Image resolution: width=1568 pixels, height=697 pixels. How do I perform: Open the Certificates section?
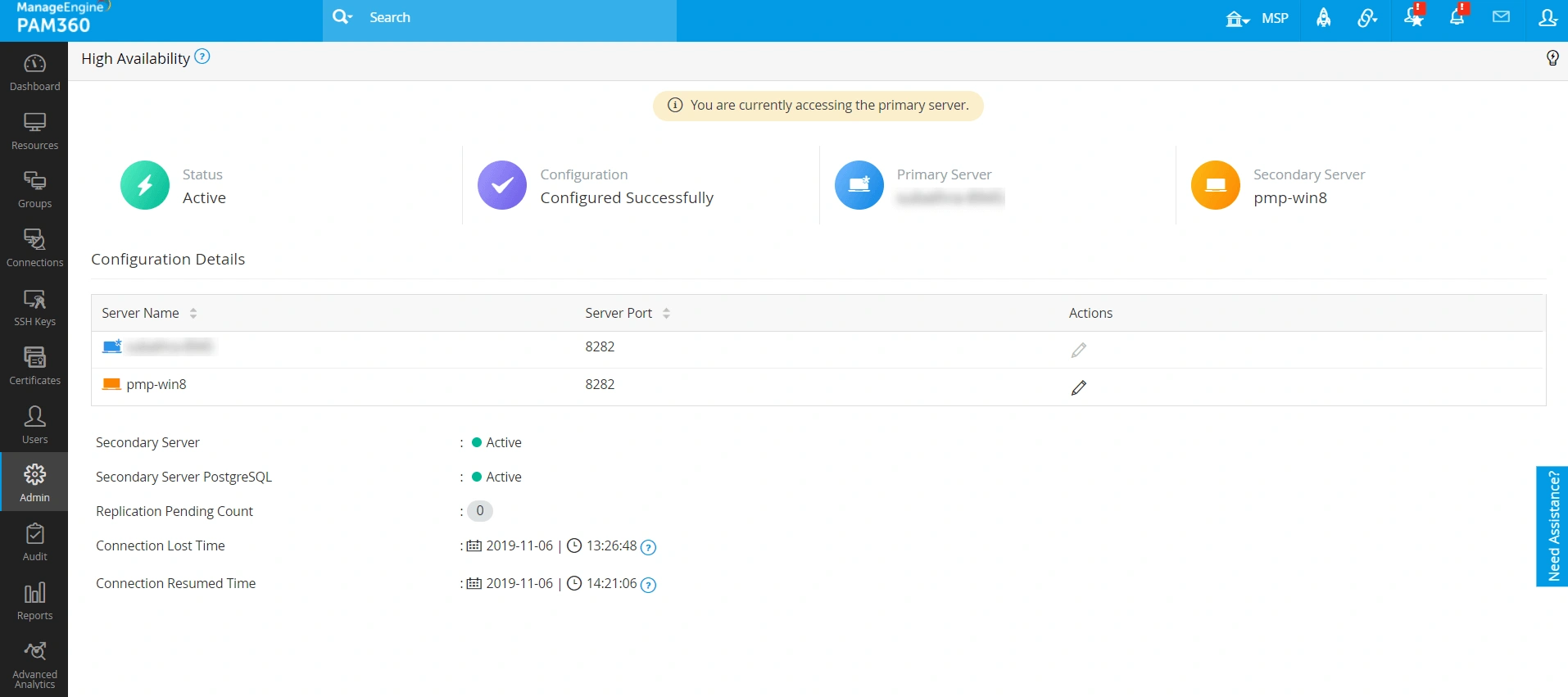[34, 366]
